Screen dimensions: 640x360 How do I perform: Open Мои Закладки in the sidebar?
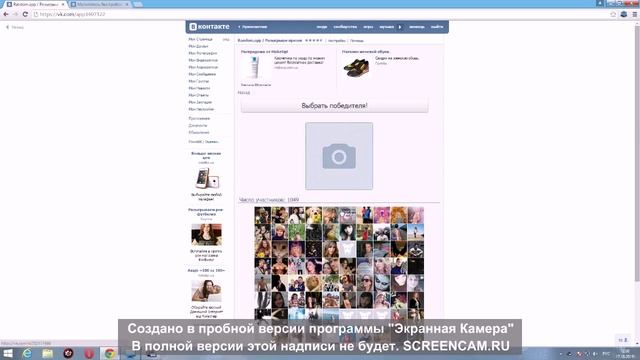[x=200, y=102]
